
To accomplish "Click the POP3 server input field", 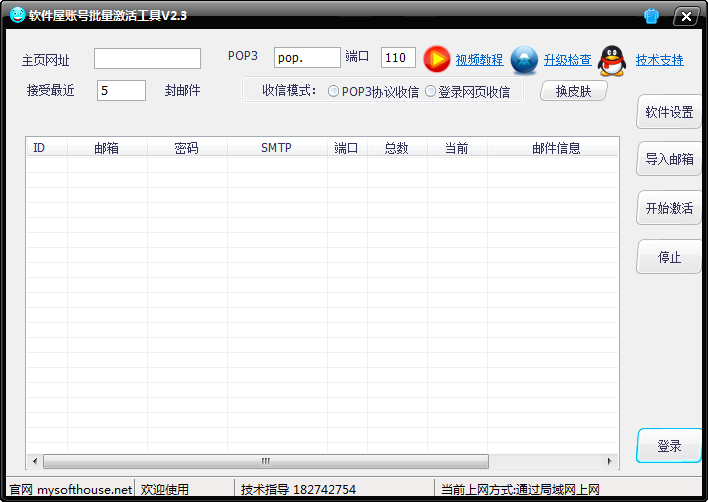I will click(307, 58).
